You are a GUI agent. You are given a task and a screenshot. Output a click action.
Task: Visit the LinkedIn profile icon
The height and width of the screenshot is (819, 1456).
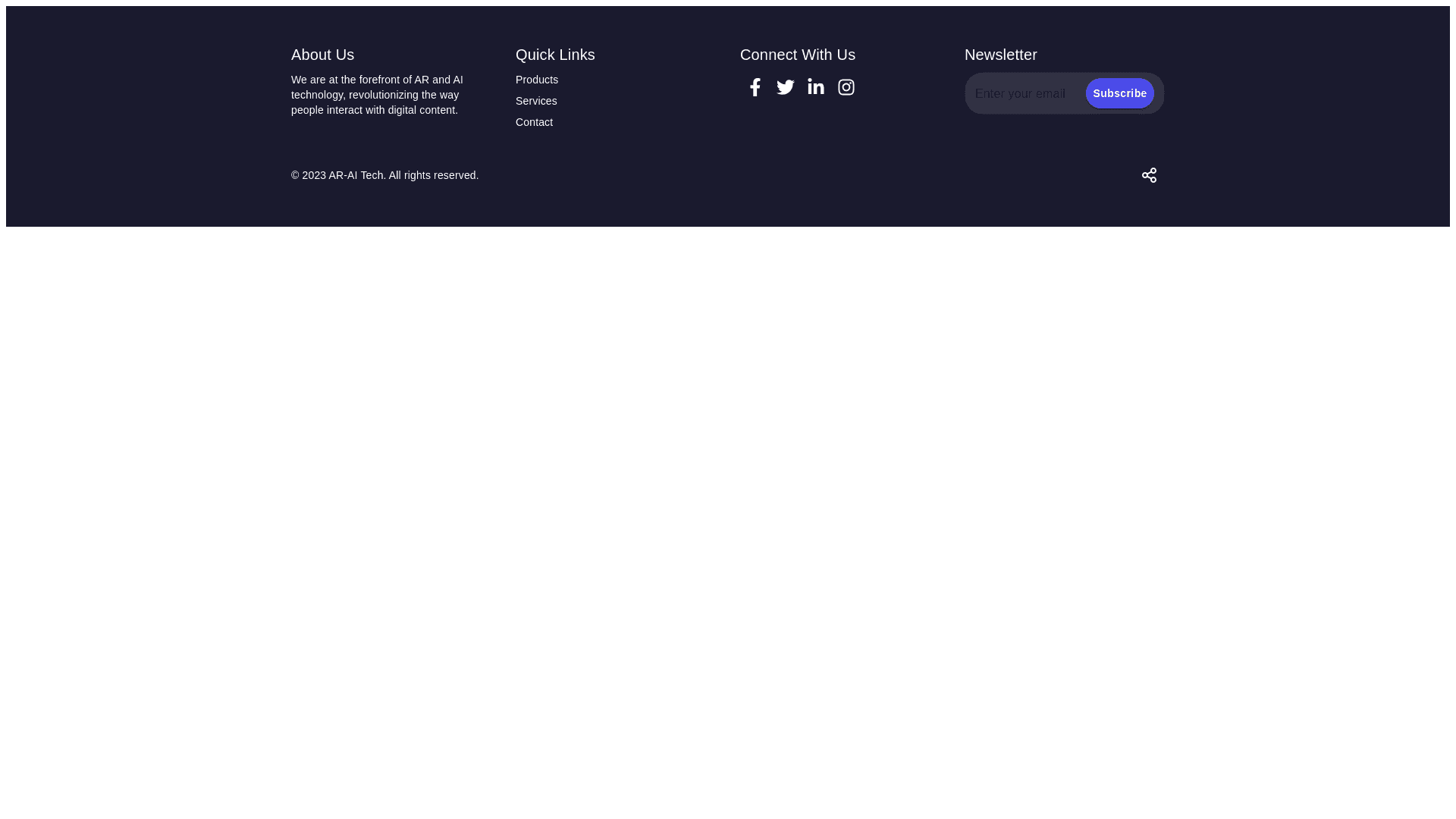[815, 87]
